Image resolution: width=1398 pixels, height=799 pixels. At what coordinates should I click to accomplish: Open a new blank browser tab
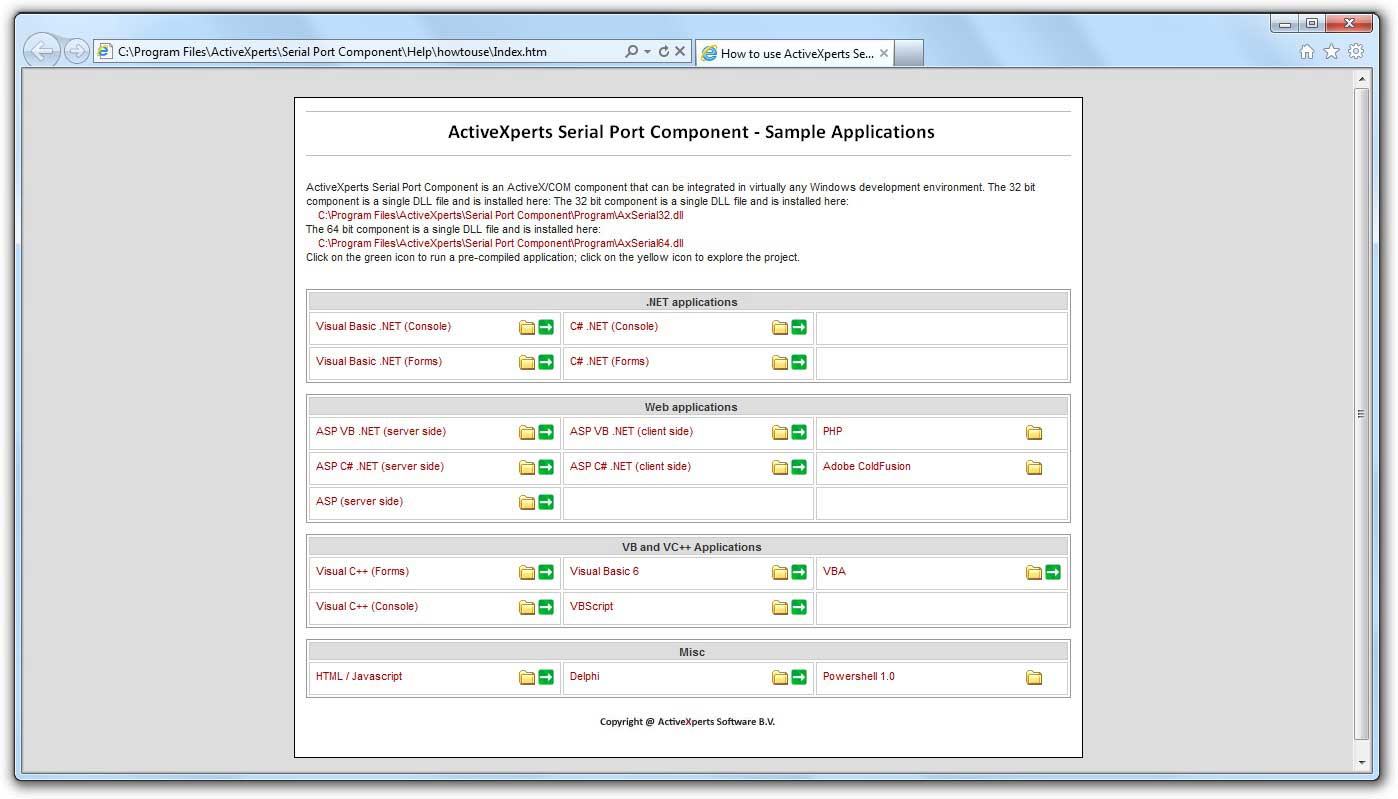[908, 54]
